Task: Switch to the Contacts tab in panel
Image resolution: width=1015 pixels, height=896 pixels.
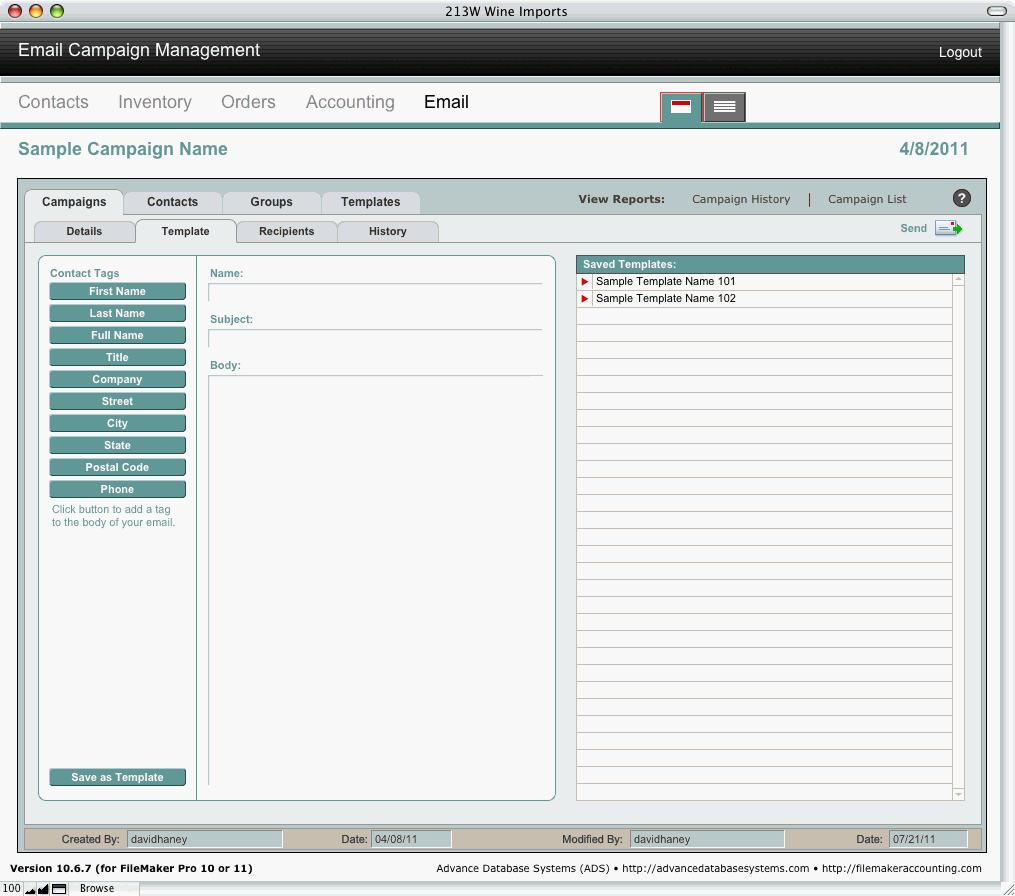Action: (172, 202)
